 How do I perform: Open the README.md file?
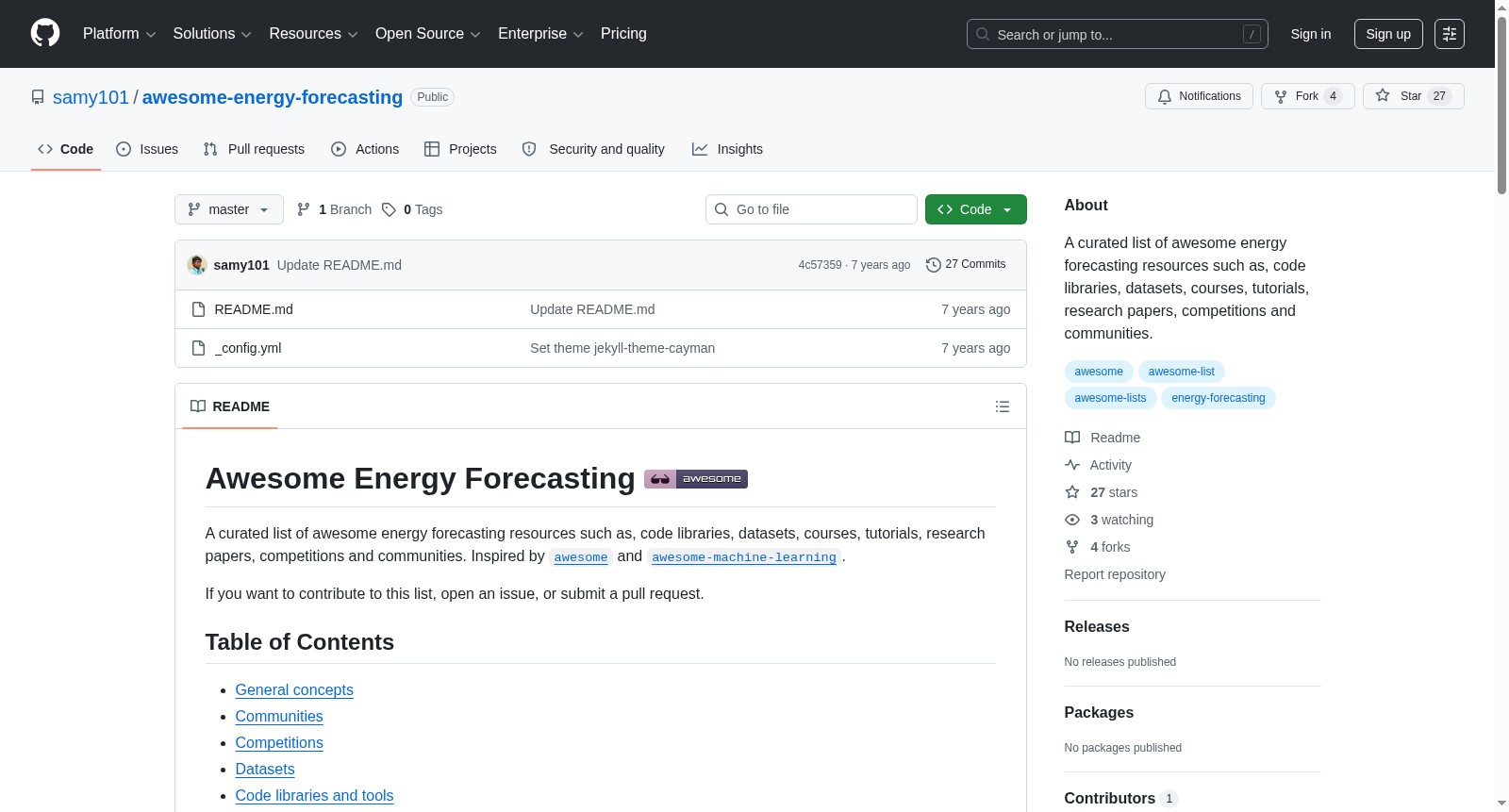(254, 309)
